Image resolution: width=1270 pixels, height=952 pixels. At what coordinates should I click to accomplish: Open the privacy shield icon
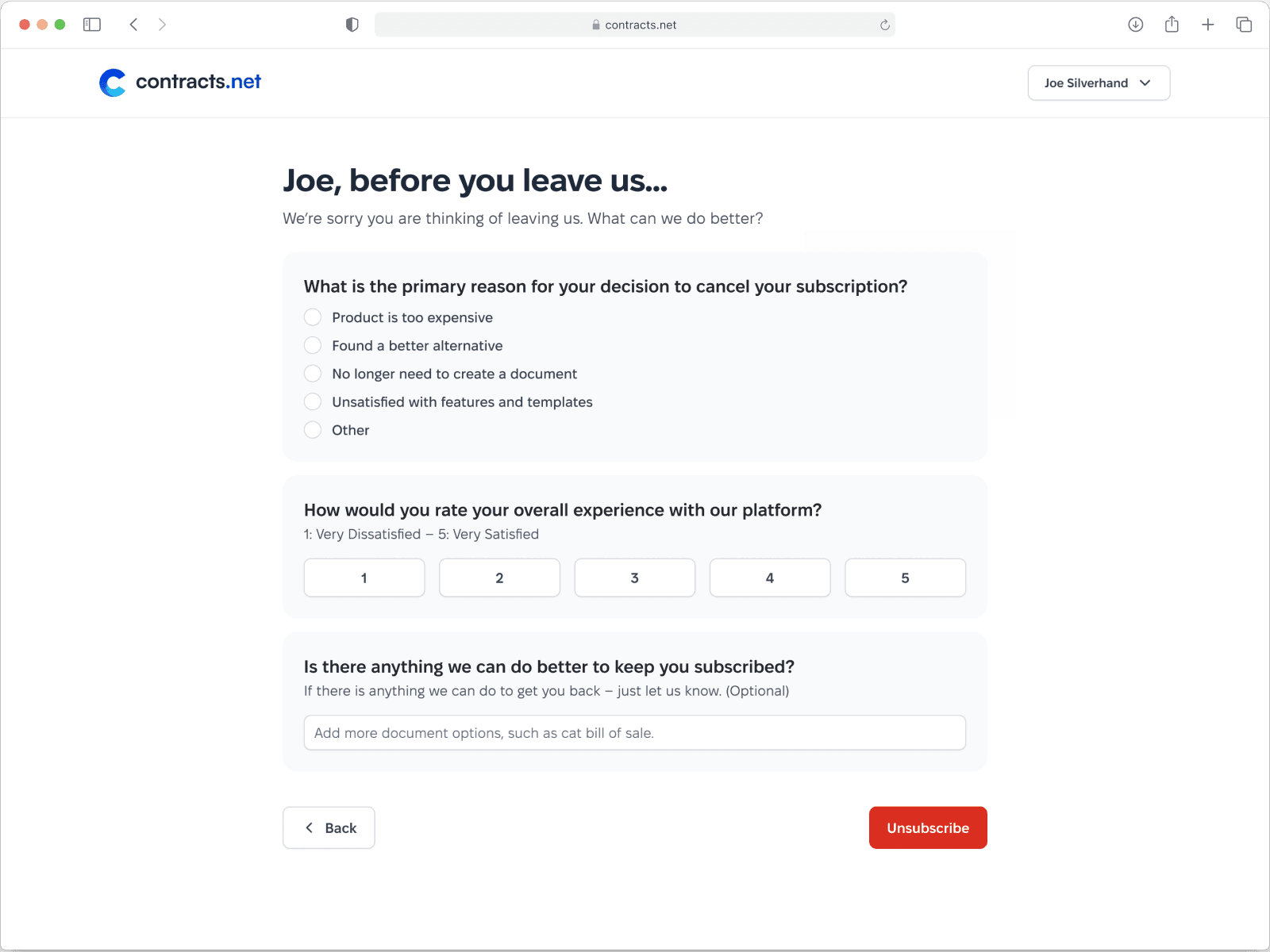352,25
